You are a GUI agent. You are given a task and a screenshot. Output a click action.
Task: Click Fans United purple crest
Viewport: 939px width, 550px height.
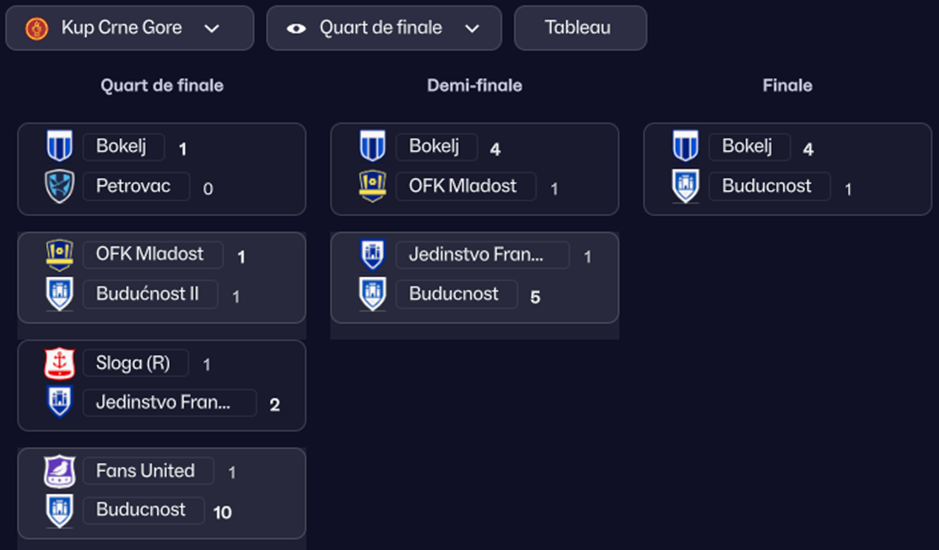pos(60,471)
